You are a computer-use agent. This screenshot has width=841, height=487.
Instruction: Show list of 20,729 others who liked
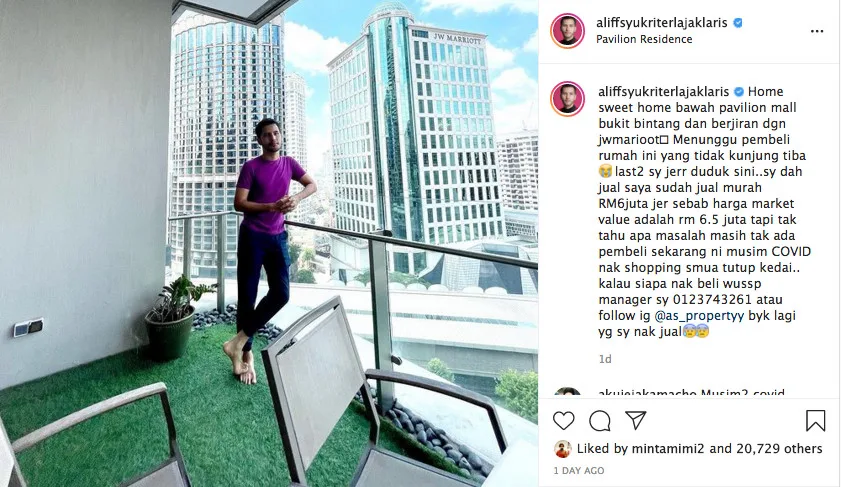tap(779, 448)
